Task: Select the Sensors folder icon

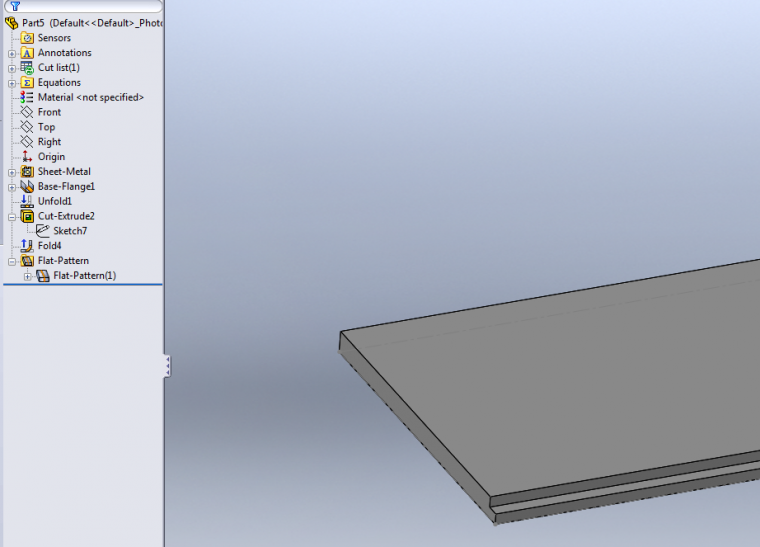Action: [27, 38]
